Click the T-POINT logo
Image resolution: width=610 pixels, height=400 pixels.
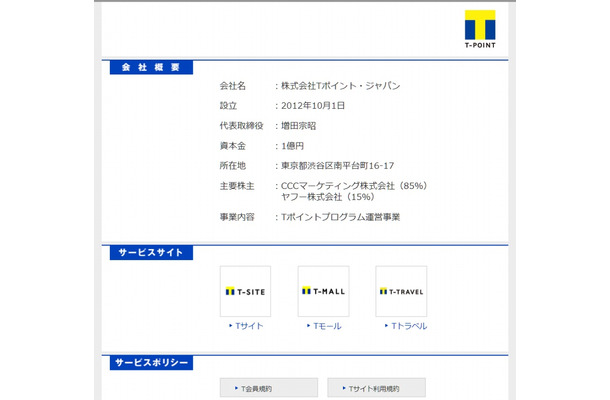[x=480, y=29]
